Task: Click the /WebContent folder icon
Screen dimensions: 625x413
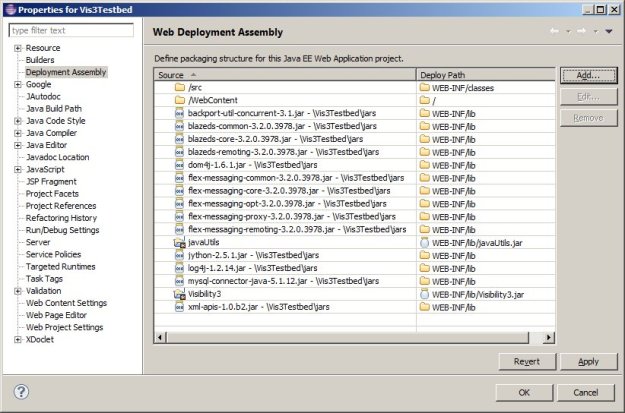Action: 180,100
